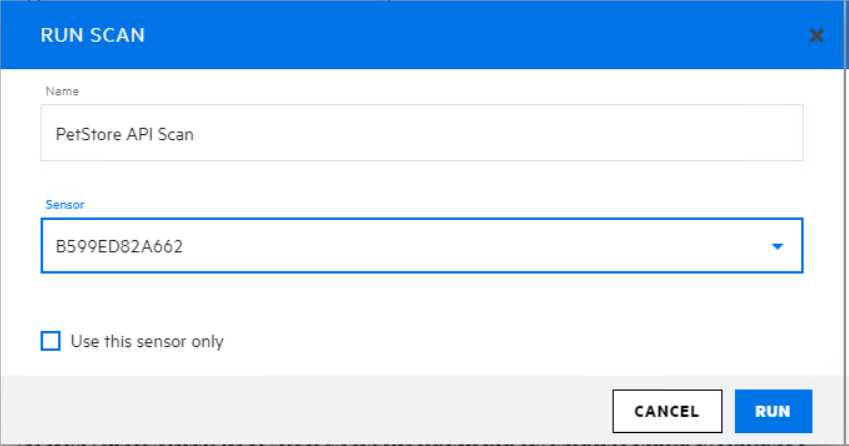Focus the Name input field
This screenshot has width=849, height=446.
pos(420,133)
